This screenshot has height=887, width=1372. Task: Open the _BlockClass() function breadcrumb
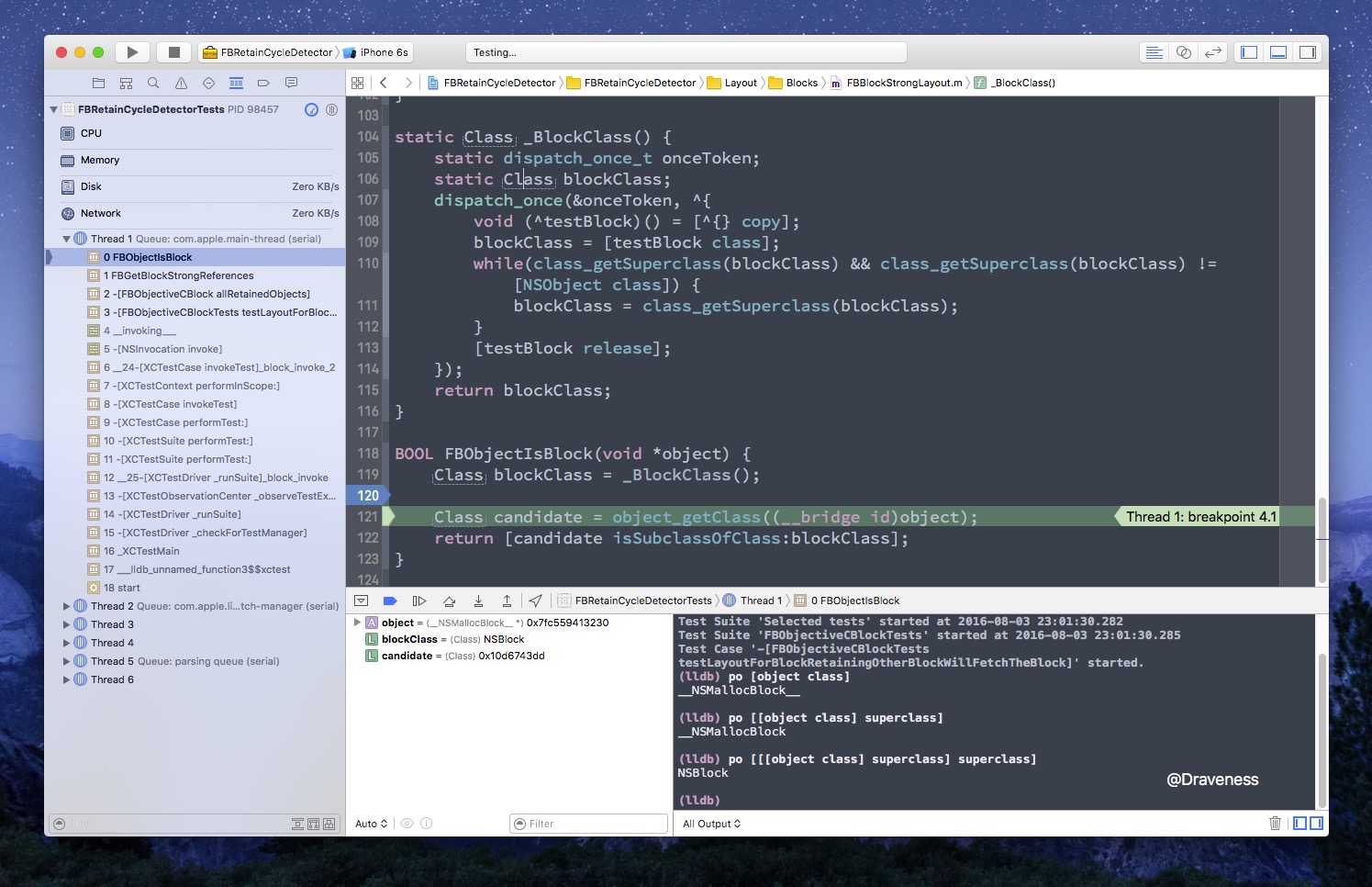[x=1015, y=83]
